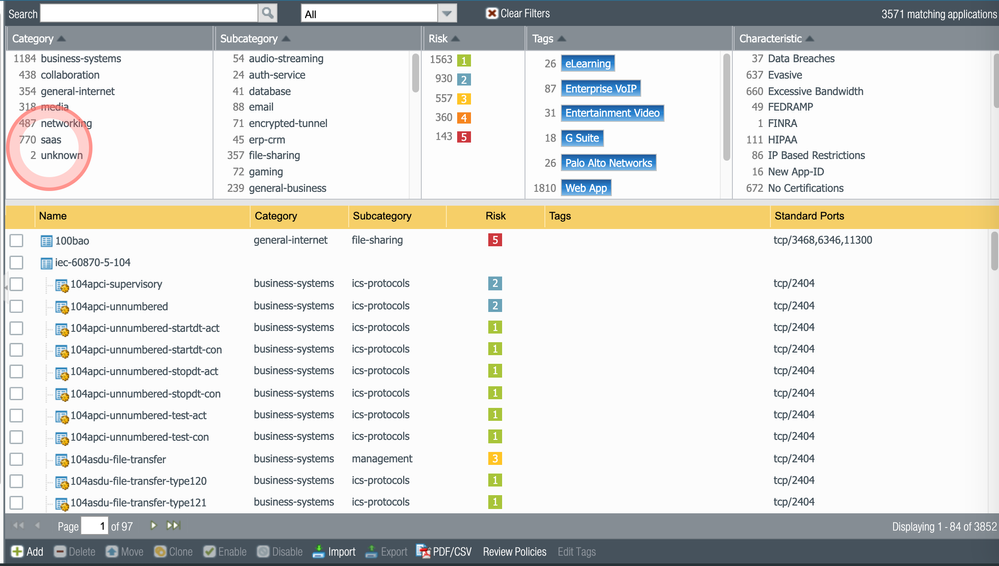Check the 100bao row checkbox
This screenshot has width=999, height=566.
[x=16, y=241]
